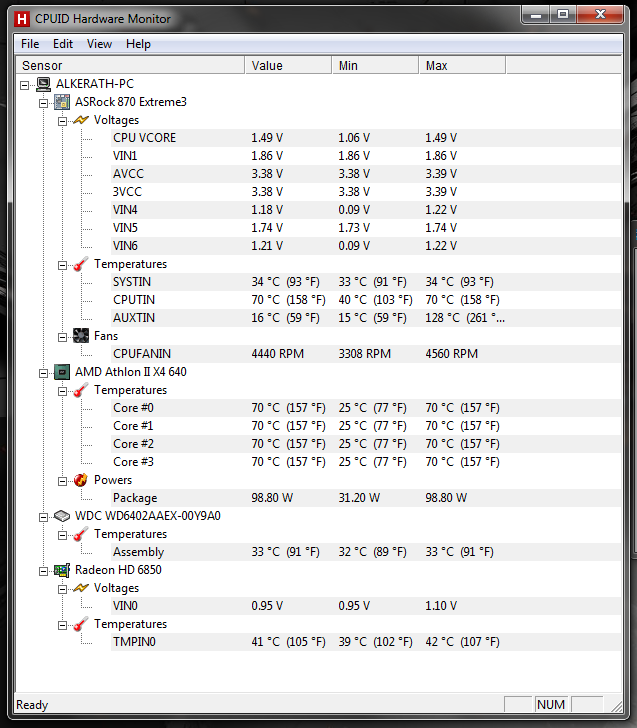The image size is (637, 728).
Task: Select the CPUFANIN fan row
Action: [x=366, y=354]
